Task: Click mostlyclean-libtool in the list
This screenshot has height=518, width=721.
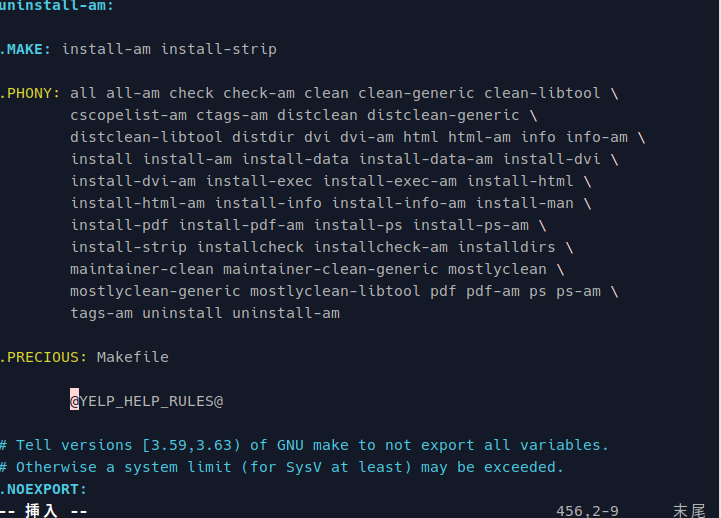Action: coord(335,291)
